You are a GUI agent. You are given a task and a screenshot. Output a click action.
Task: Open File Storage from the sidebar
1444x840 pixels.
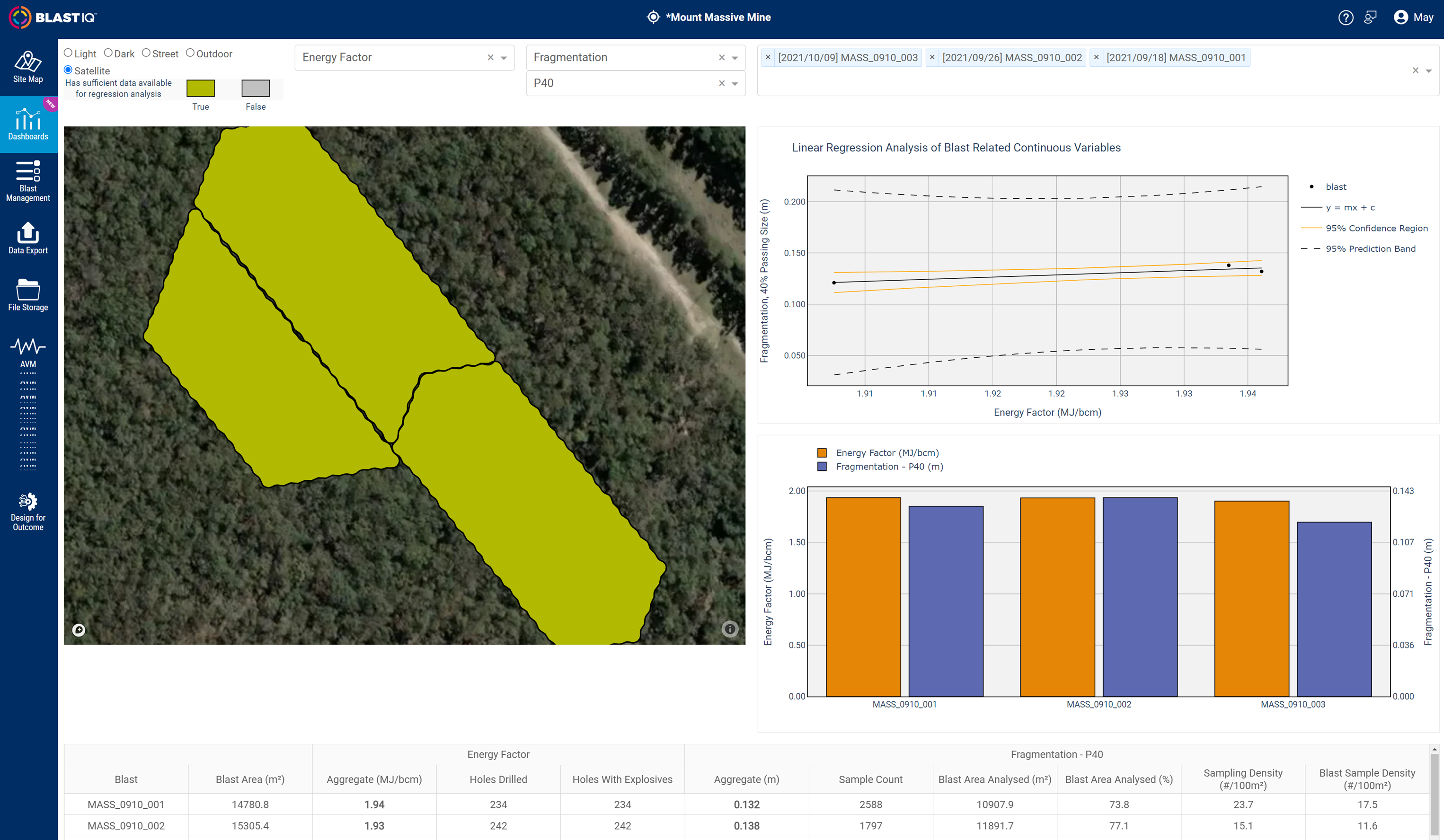pos(27,294)
